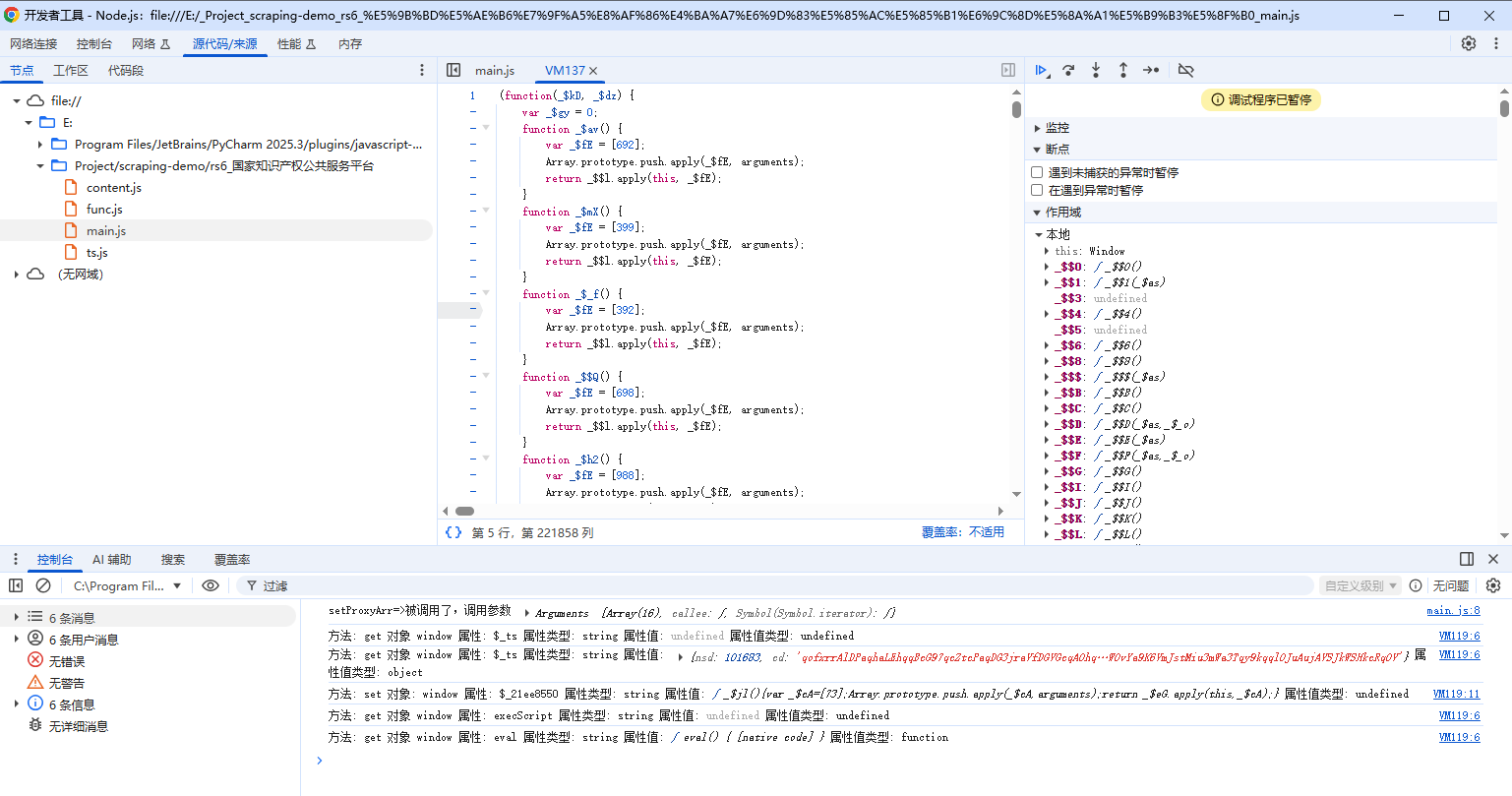The width and height of the screenshot is (1512, 796).
Task: Open the 自定义级别 log level dropdown
Action: click(1361, 585)
